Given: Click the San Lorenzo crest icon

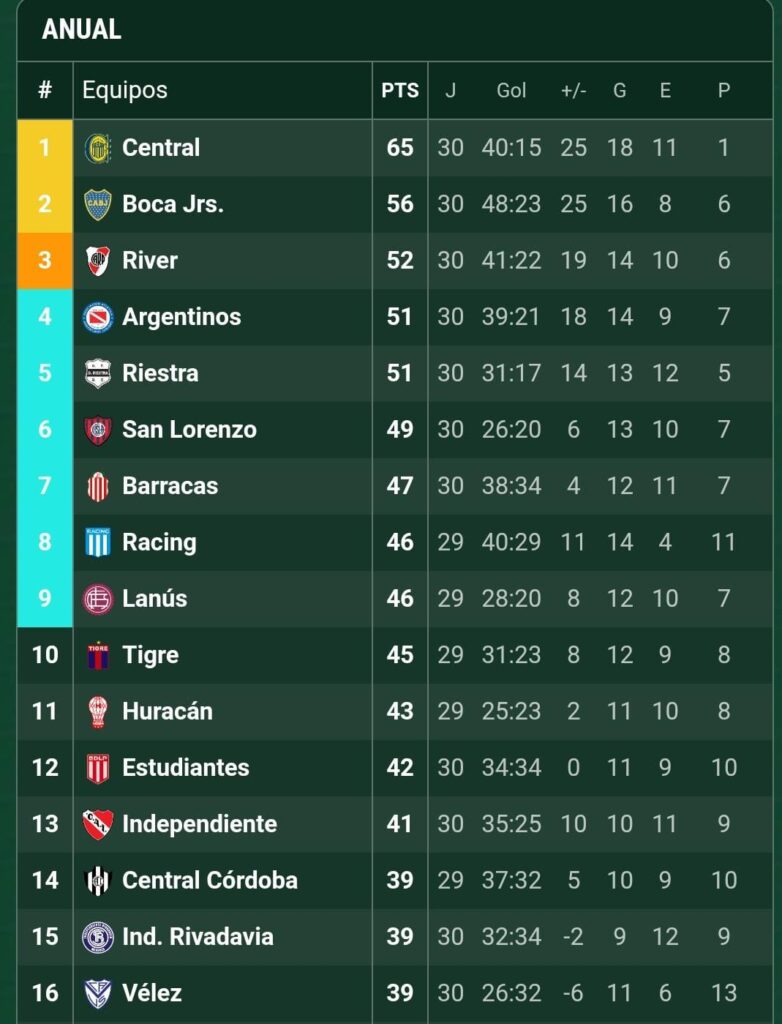Looking at the screenshot, I should [x=98, y=430].
